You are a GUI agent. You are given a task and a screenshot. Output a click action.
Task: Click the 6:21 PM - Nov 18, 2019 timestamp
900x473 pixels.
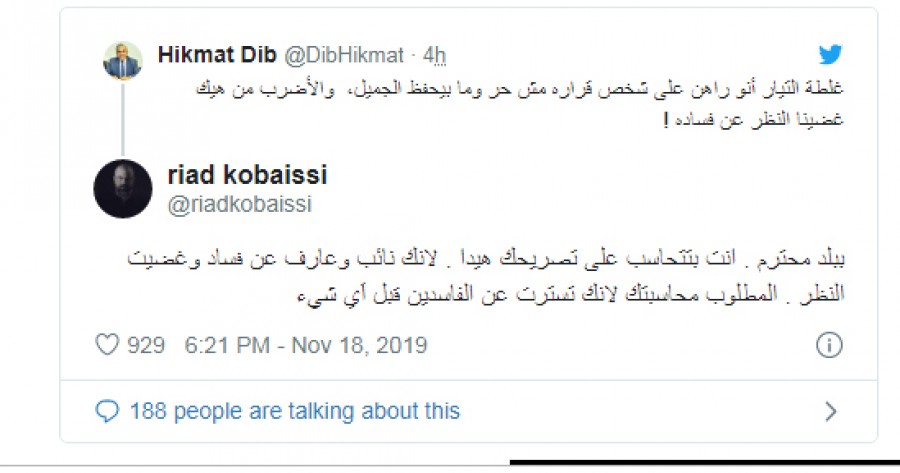click(x=306, y=346)
